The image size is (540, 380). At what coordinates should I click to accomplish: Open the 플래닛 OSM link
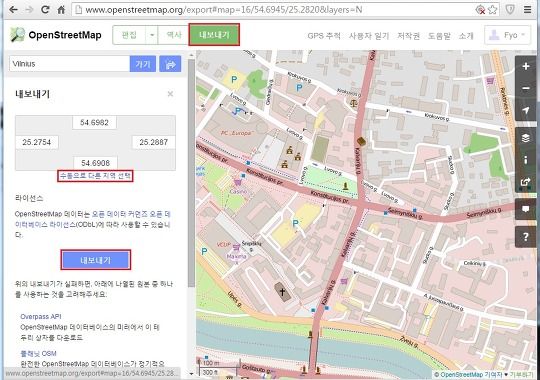[x=38, y=353]
